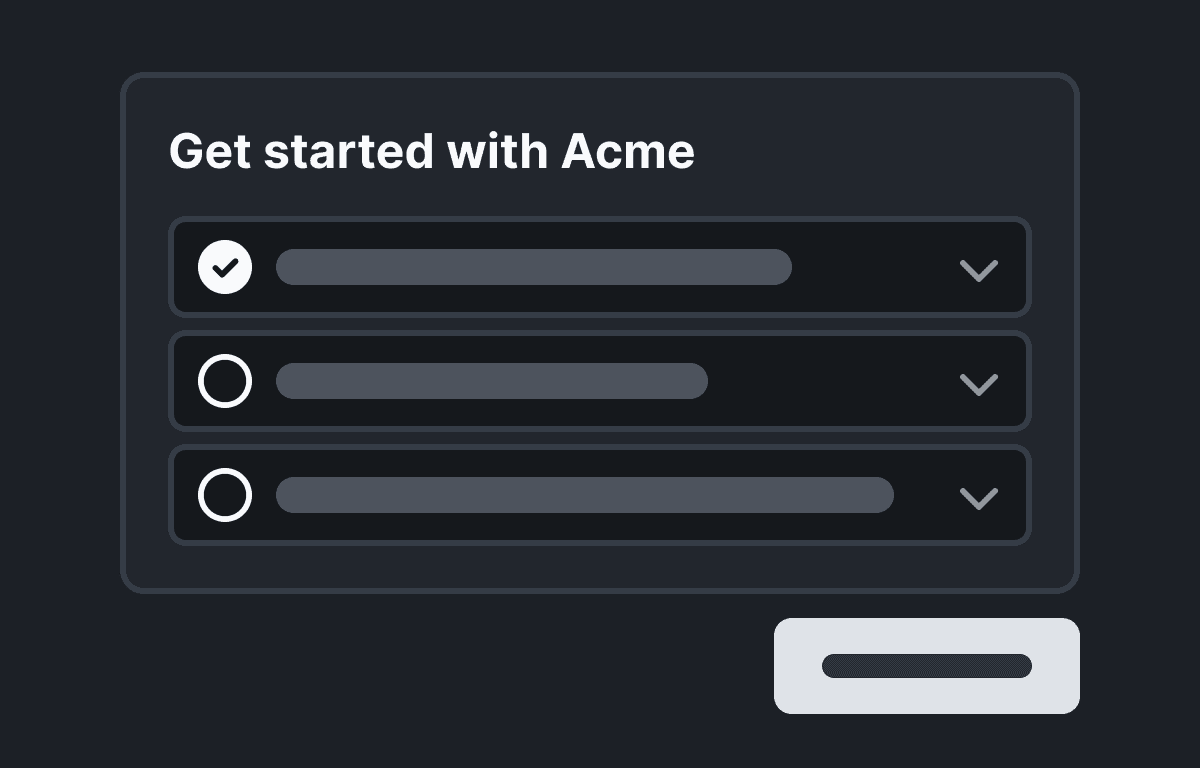
Task: Select the middle checklist row
Action: (x=600, y=381)
